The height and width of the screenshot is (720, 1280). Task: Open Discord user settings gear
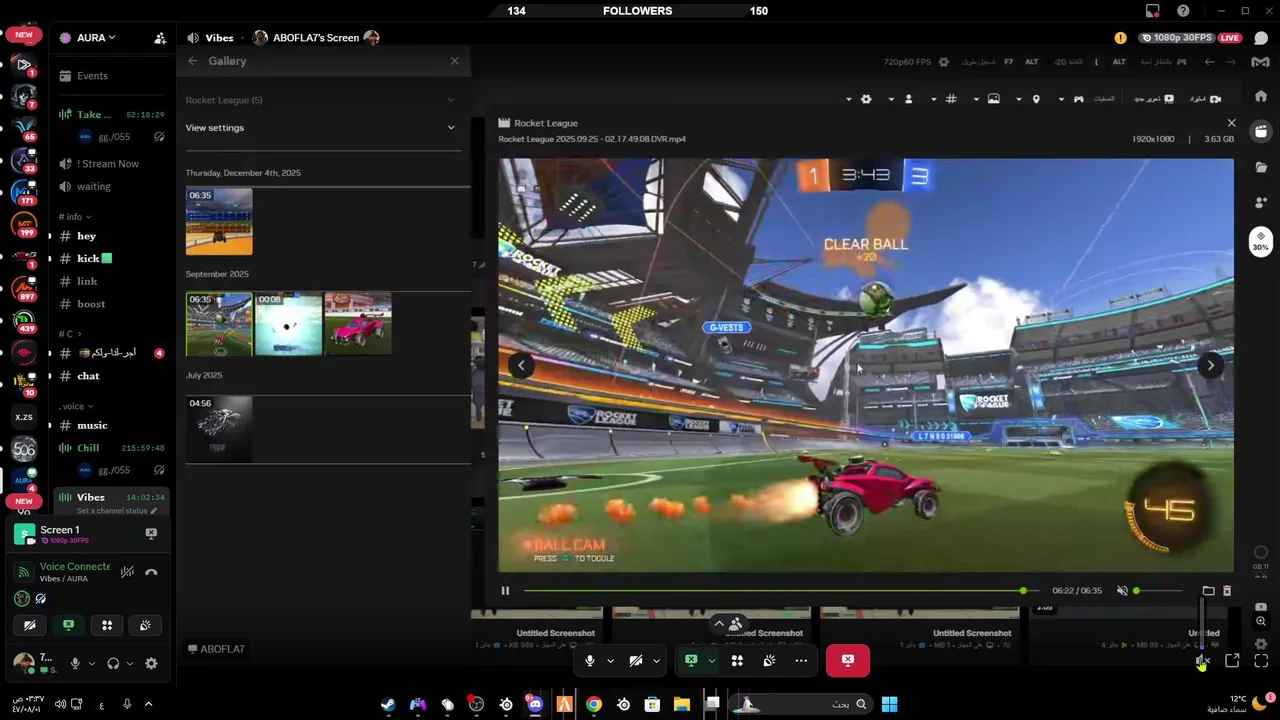[151, 663]
